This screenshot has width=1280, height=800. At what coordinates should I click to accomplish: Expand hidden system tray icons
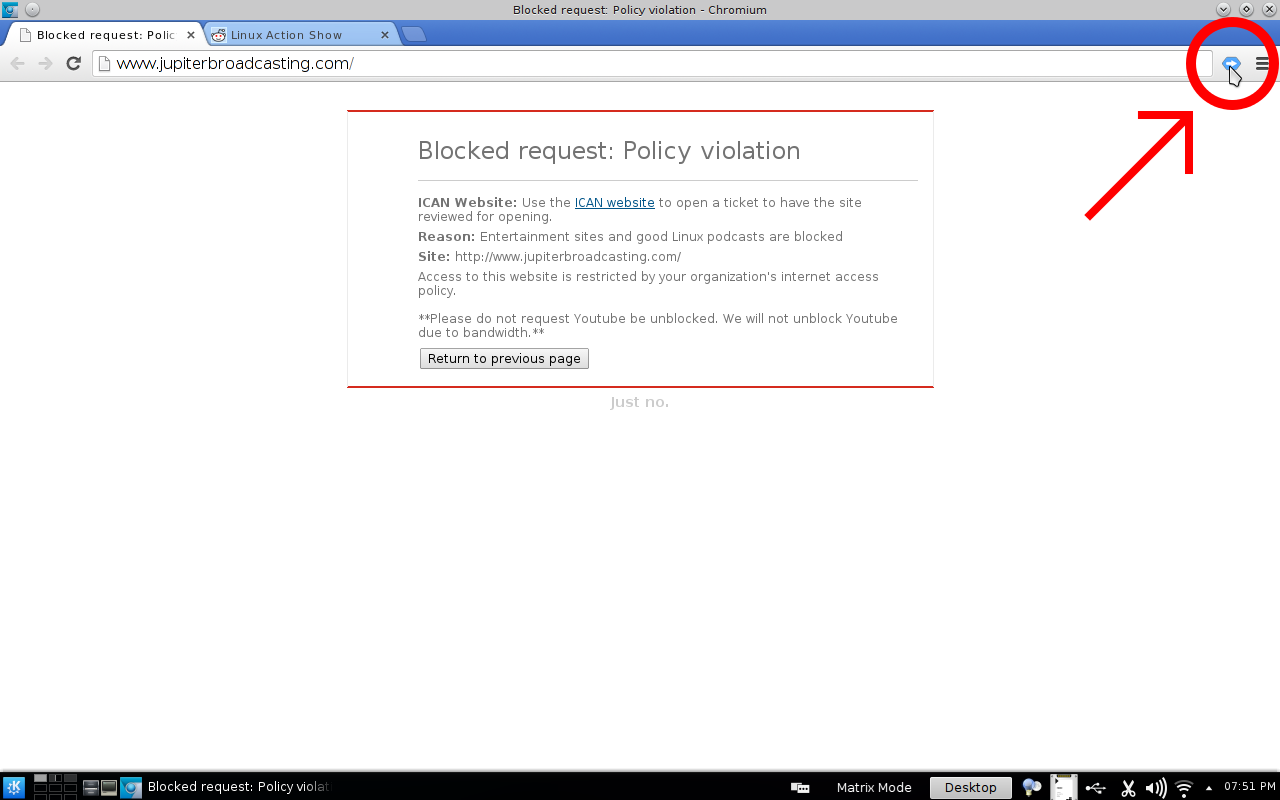(1209, 787)
